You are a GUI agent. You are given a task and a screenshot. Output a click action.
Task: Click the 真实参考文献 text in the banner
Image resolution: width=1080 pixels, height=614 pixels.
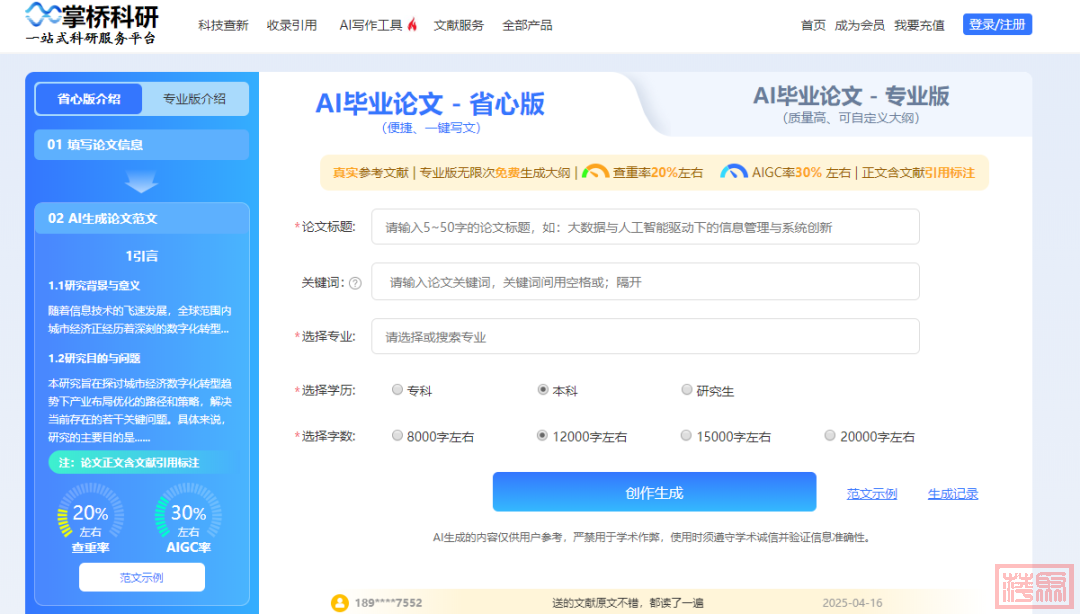point(371,172)
